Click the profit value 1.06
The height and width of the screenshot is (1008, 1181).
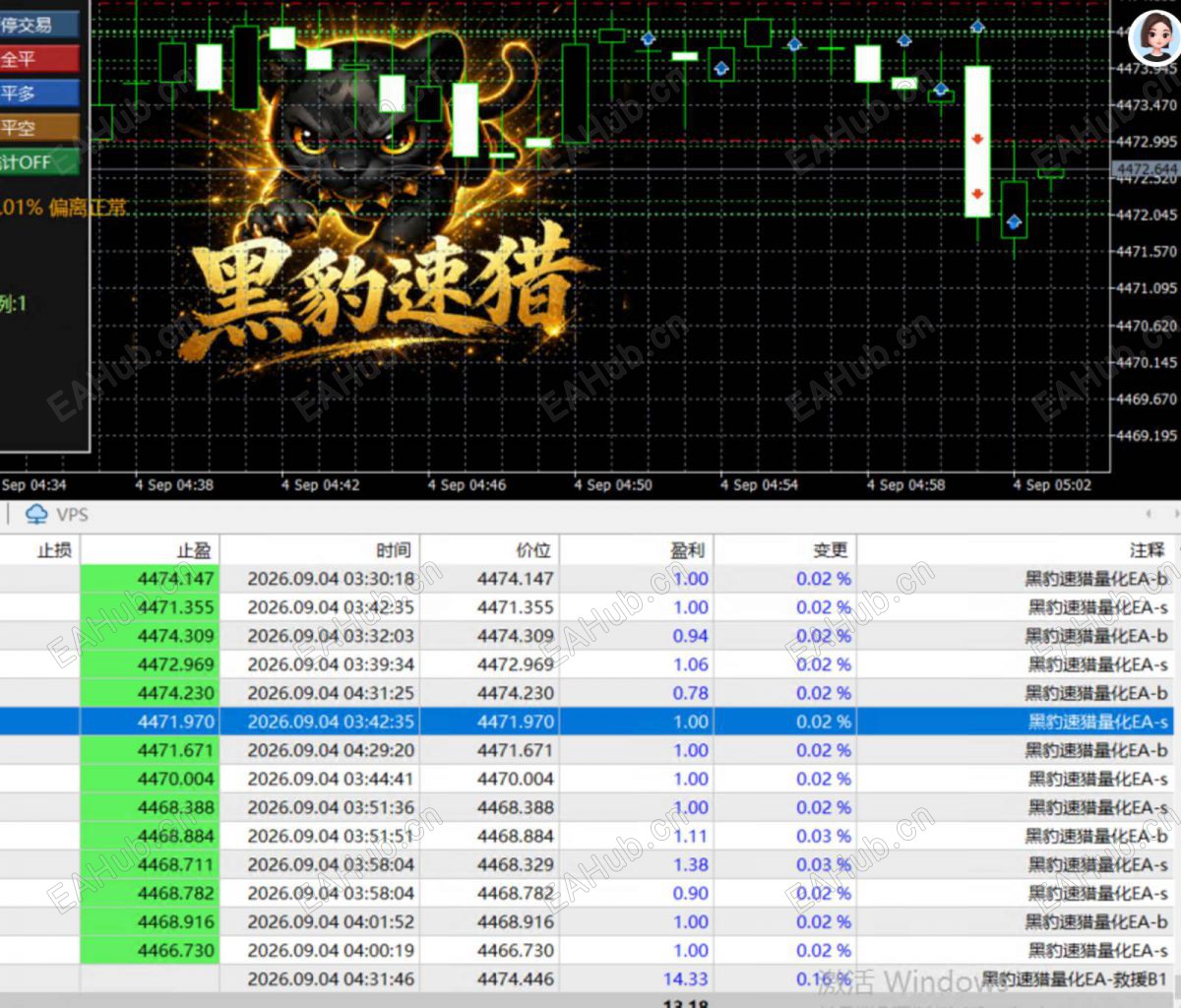[x=690, y=664]
